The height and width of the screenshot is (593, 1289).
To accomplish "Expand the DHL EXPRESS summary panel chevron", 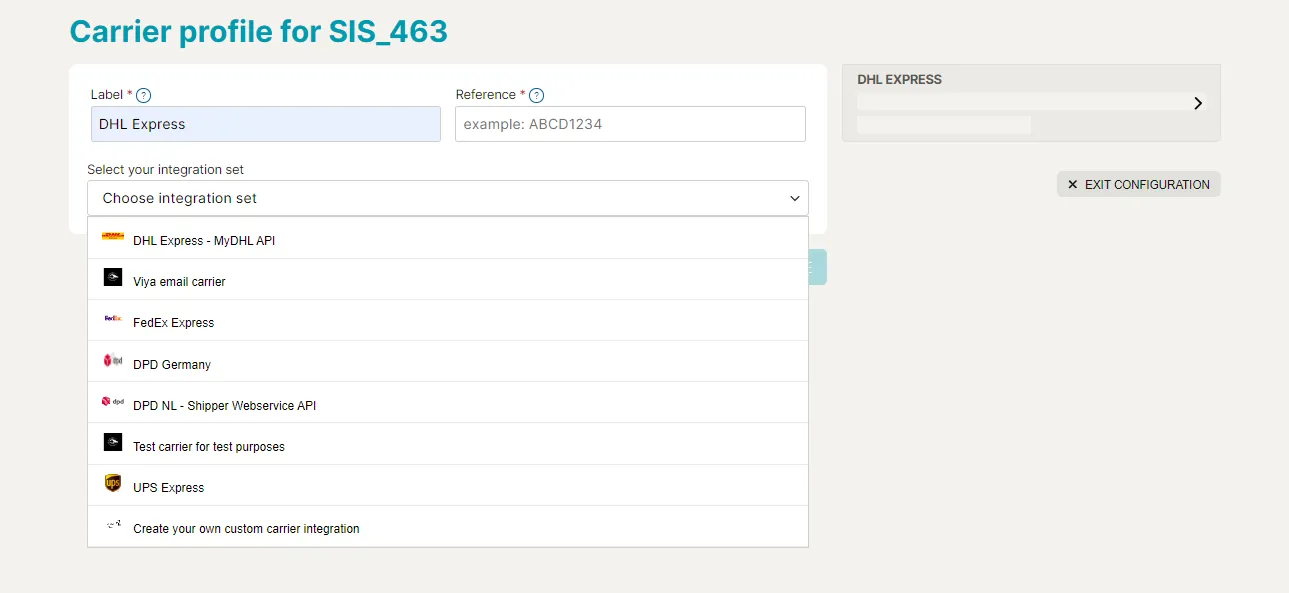I will tap(1198, 102).
